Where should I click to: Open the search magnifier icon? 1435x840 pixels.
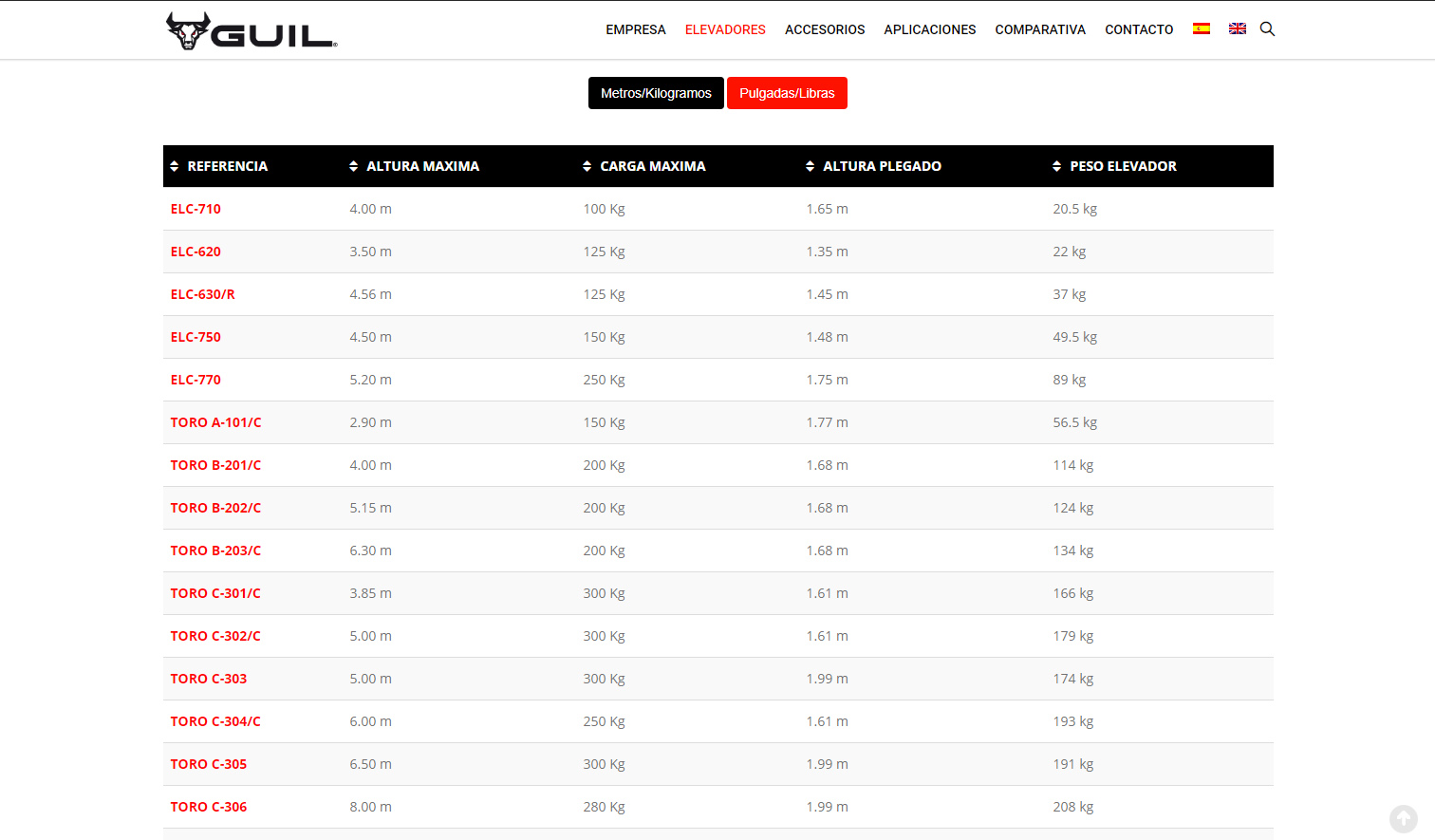1267,29
